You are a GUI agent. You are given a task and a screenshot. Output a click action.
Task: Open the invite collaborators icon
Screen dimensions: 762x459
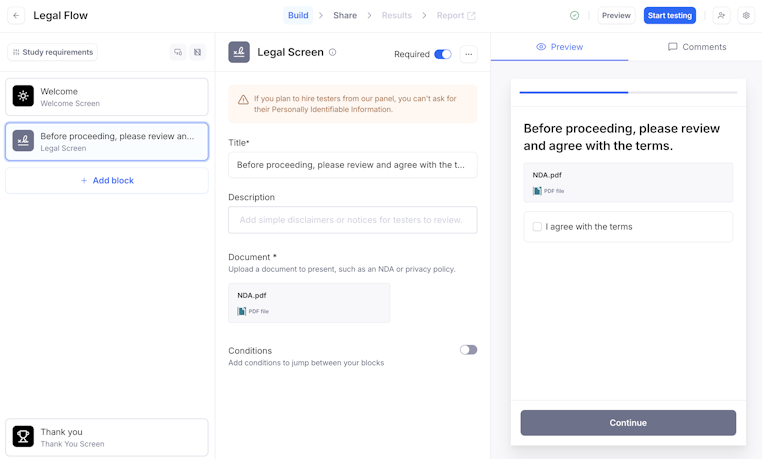click(721, 16)
